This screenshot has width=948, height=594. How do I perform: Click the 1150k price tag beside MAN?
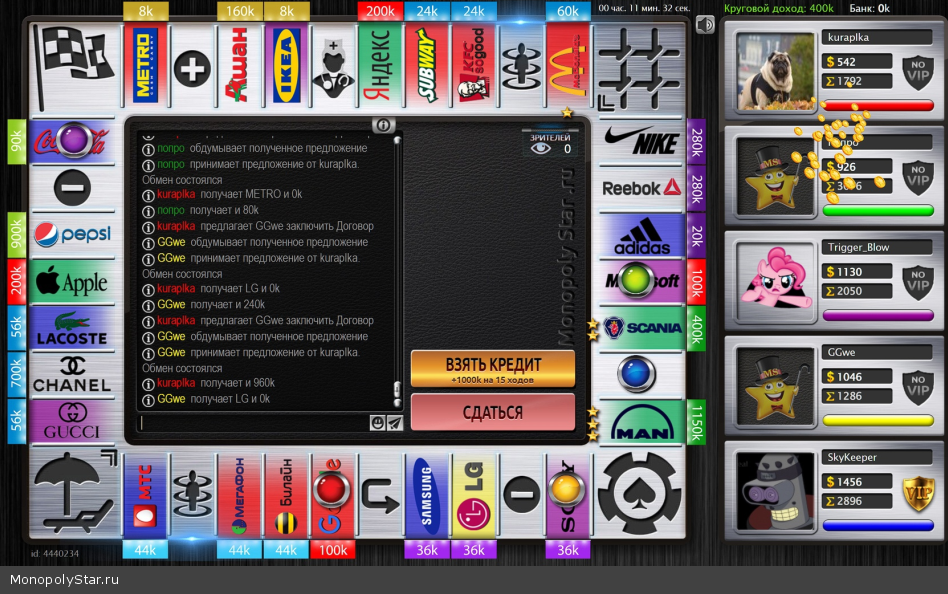coord(696,422)
